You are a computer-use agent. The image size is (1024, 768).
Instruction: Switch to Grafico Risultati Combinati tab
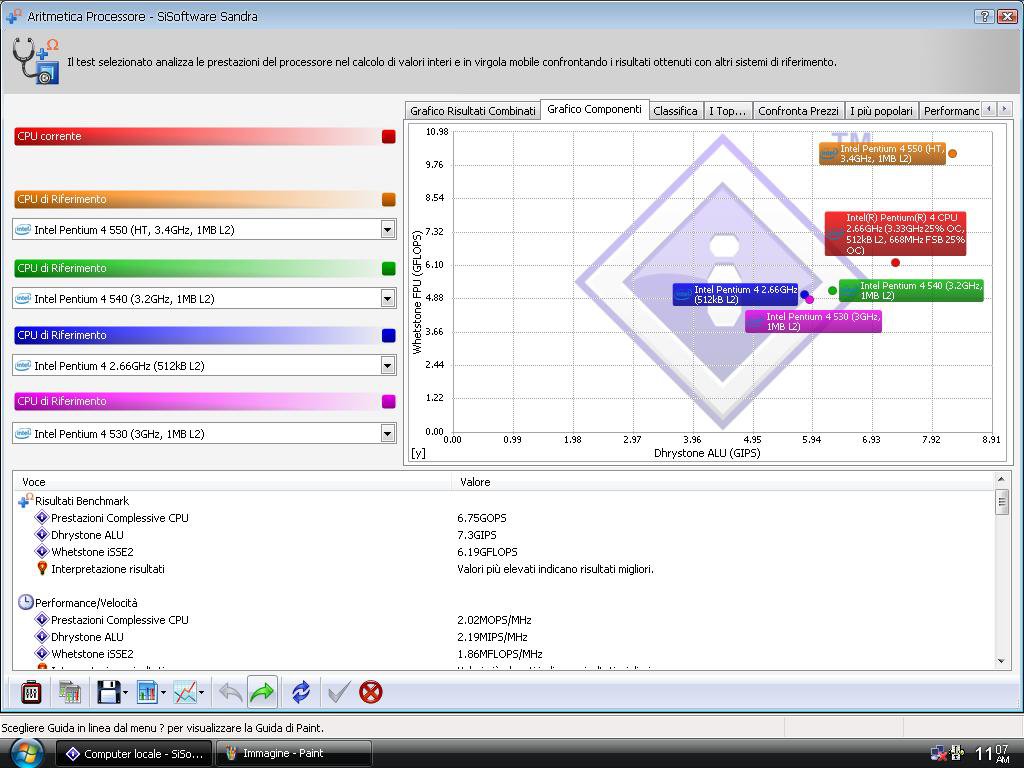pyautogui.click(x=472, y=111)
